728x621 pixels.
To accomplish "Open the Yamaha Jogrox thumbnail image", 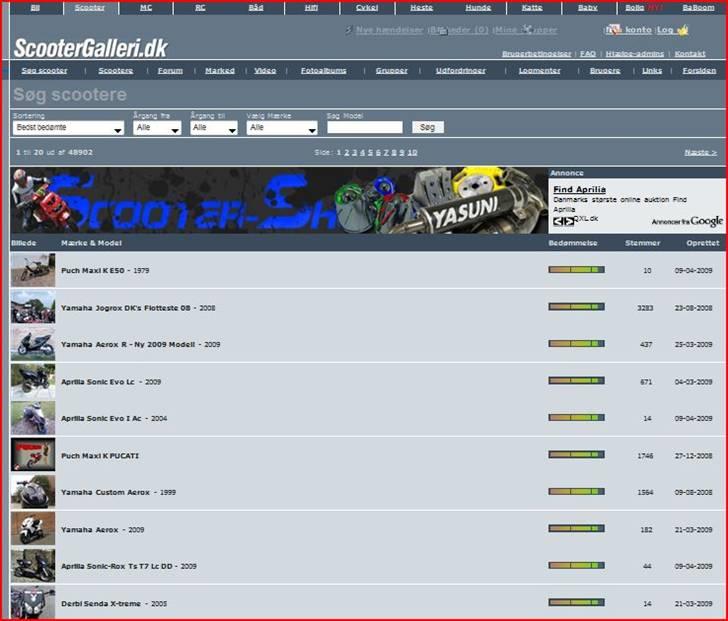I will coord(32,307).
